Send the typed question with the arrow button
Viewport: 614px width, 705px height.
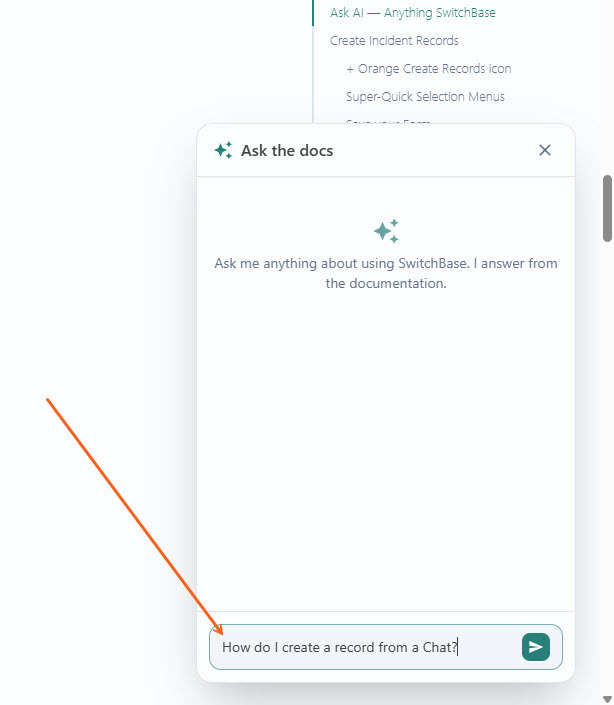pyautogui.click(x=535, y=647)
